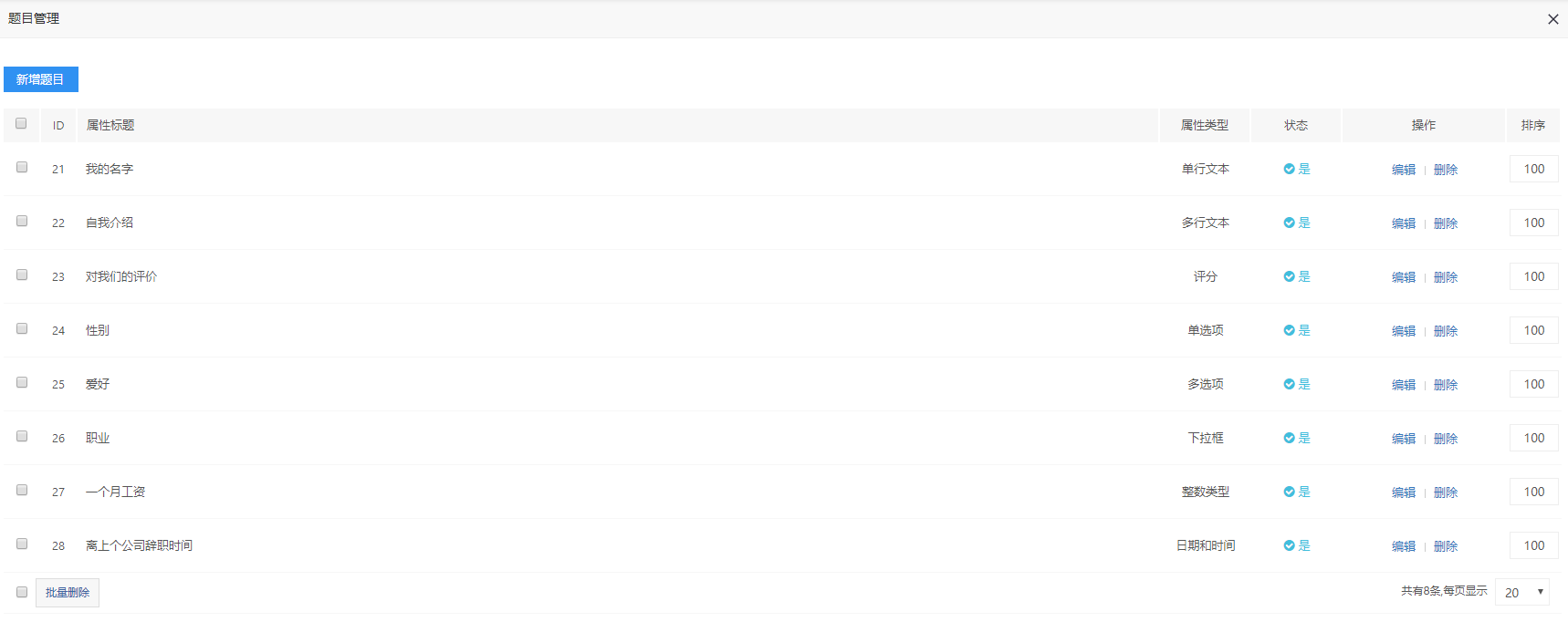Click status check icon for 一个月工资
Screen dimensions: 1568x622
[1289, 492]
